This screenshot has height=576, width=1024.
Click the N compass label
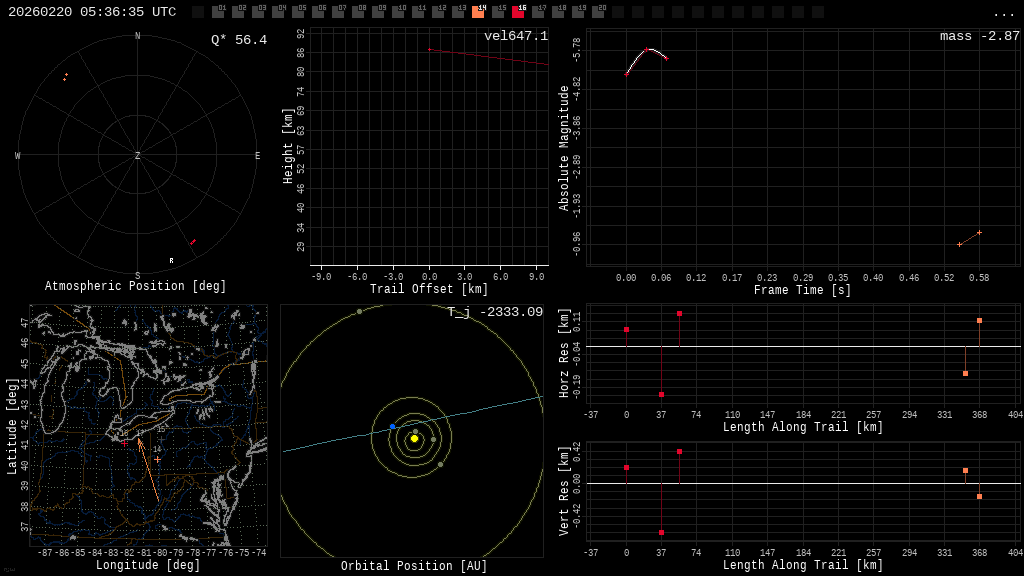[137, 36]
